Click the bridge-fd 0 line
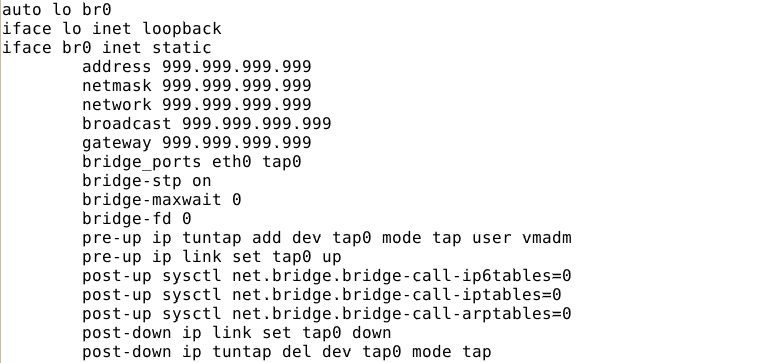This screenshot has height=363, width=783. [137, 219]
